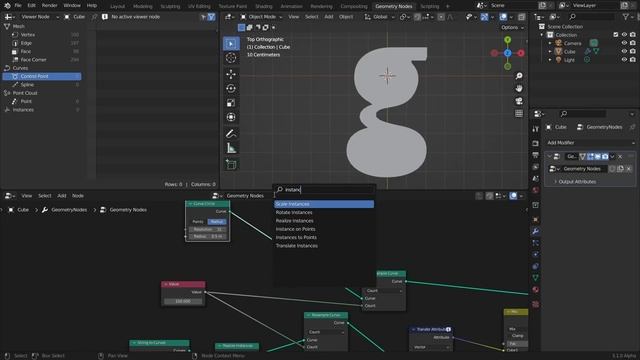Open node editor Add menu
Image resolution: width=640 pixels, height=360 pixels.
point(62,196)
